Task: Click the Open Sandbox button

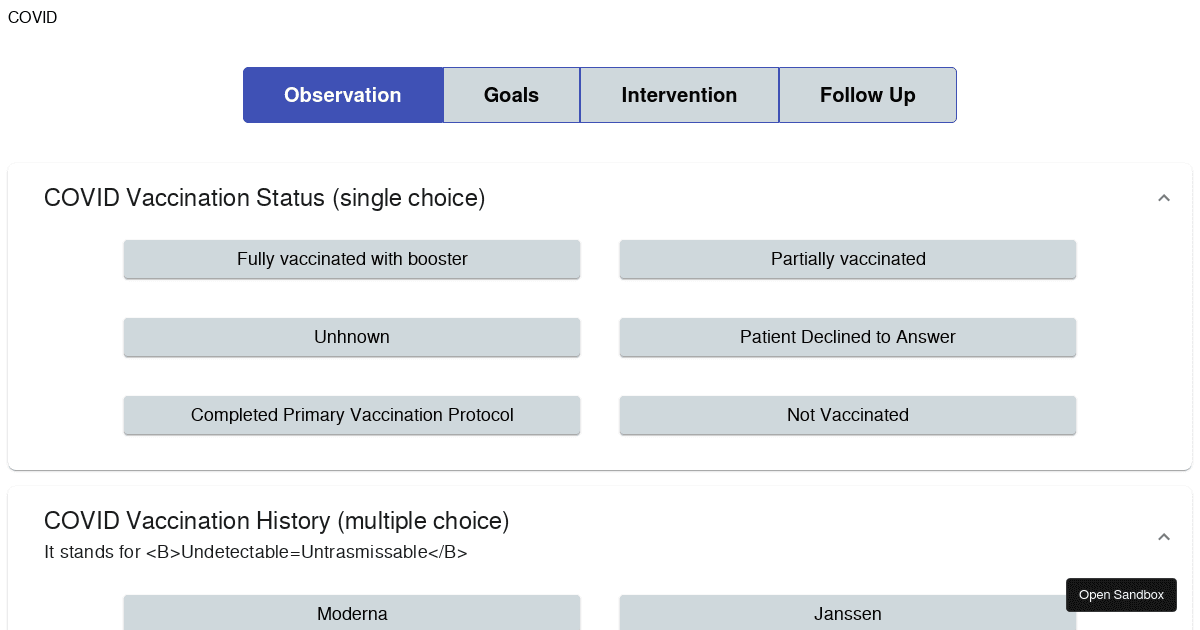Action: pos(1121,595)
